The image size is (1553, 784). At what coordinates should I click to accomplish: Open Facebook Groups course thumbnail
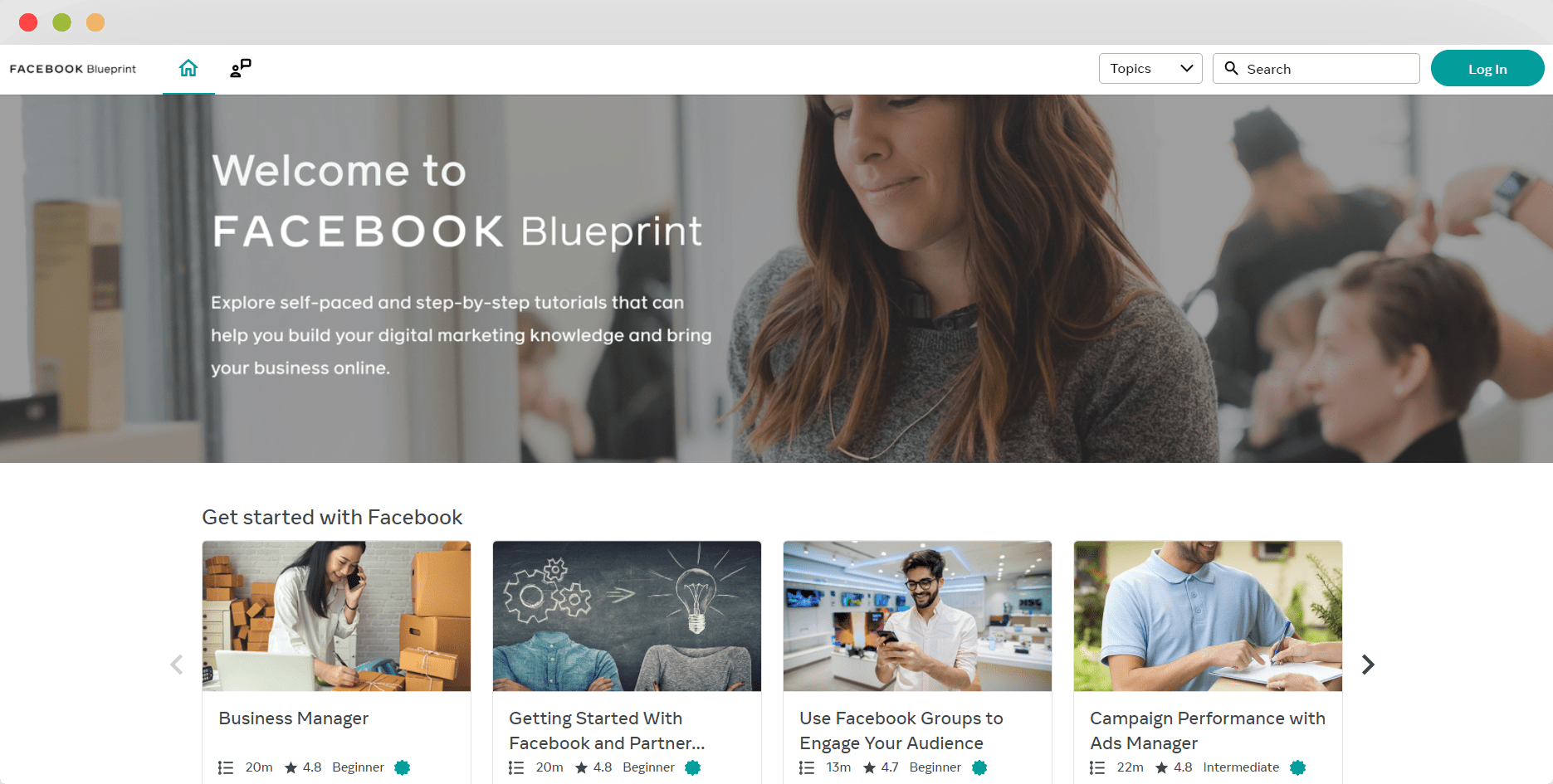pyautogui.click(x=917, y=616)
